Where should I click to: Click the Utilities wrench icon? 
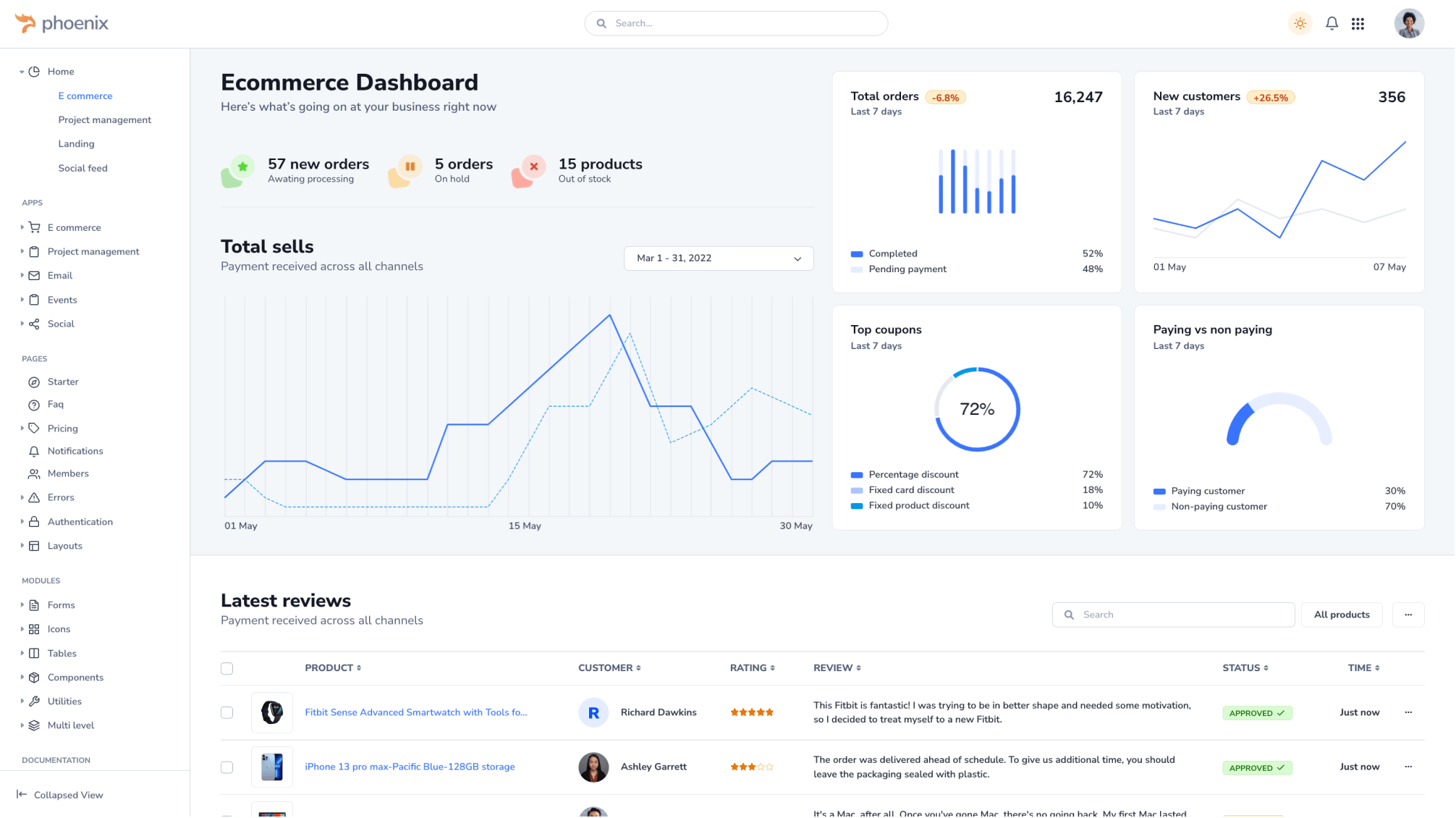coord(34,701)
